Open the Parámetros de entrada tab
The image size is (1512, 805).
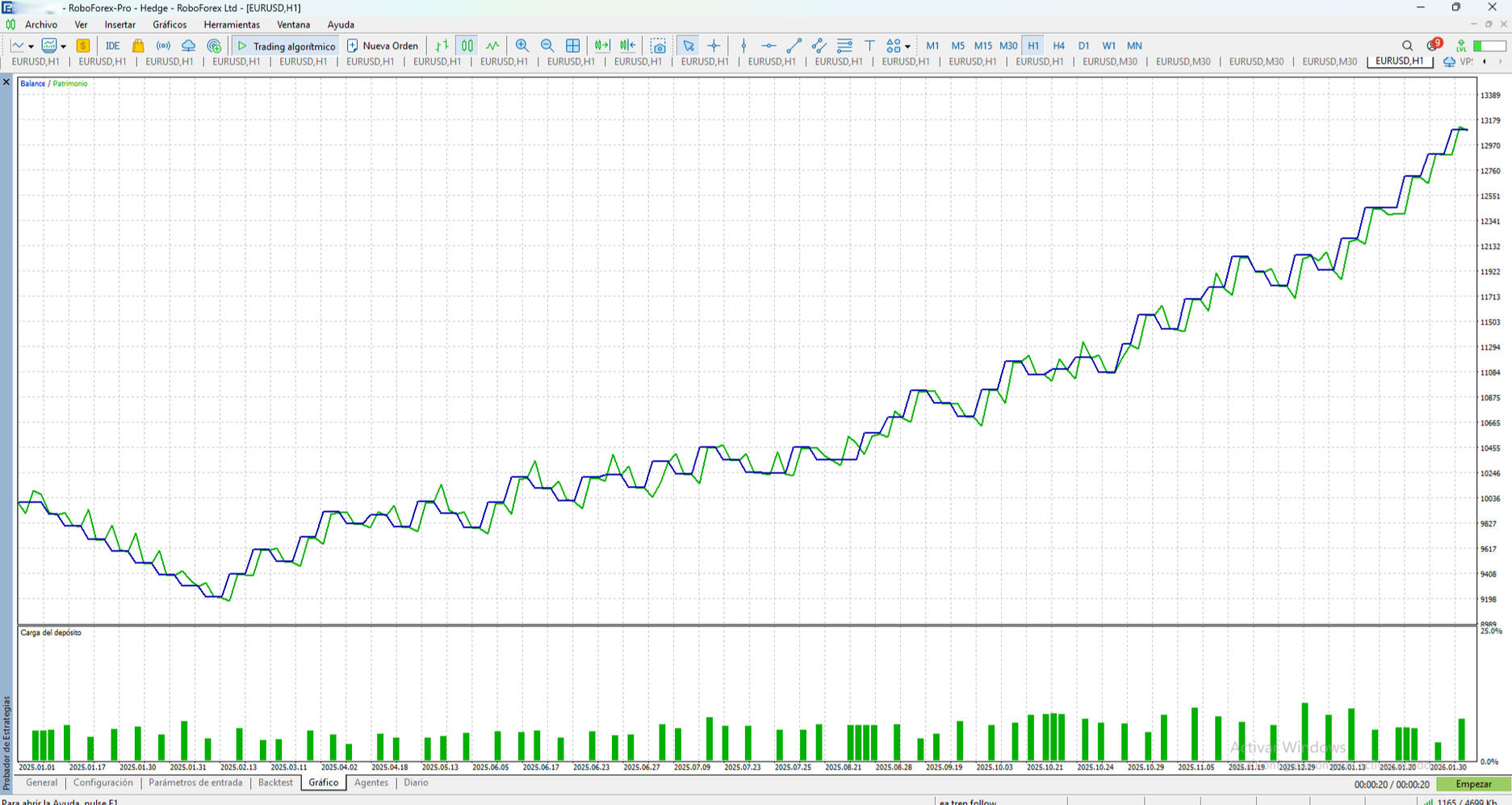(x=195, y=783)
